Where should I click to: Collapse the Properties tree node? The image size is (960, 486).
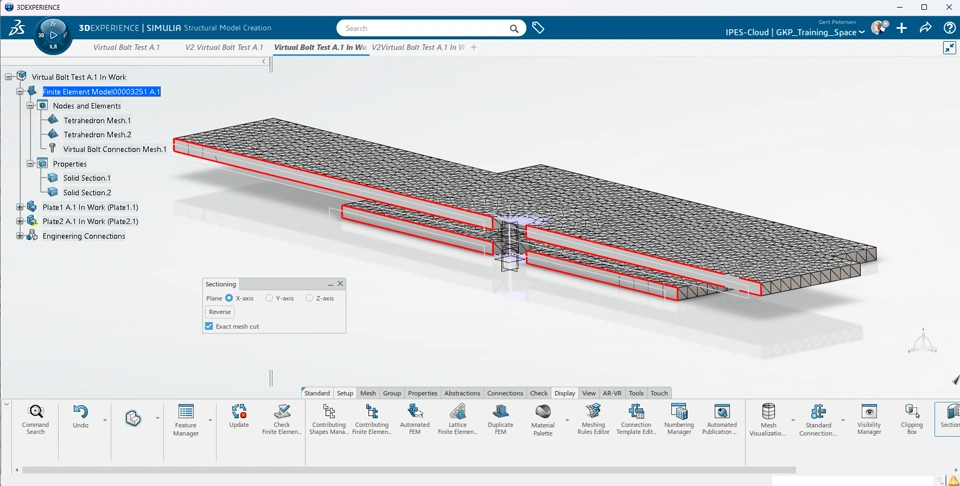coord(30,163)
